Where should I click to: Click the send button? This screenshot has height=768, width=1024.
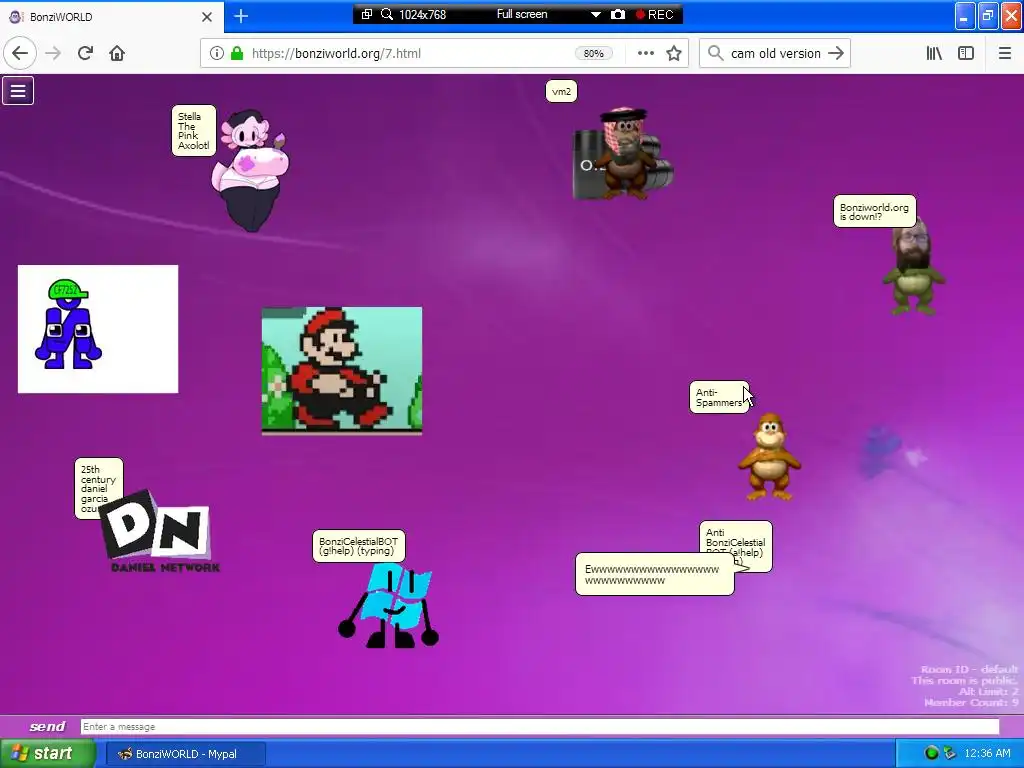tap(47, 726)
